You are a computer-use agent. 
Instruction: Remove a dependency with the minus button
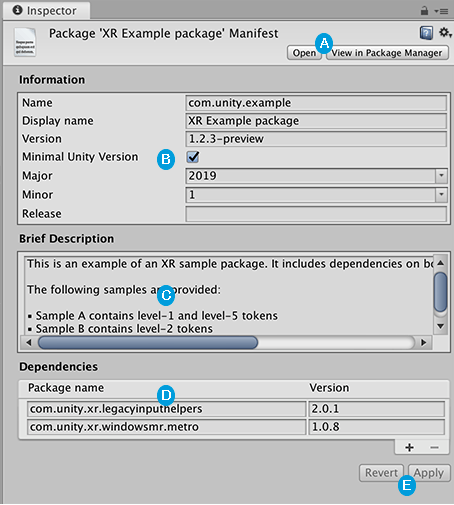[434, 447]
